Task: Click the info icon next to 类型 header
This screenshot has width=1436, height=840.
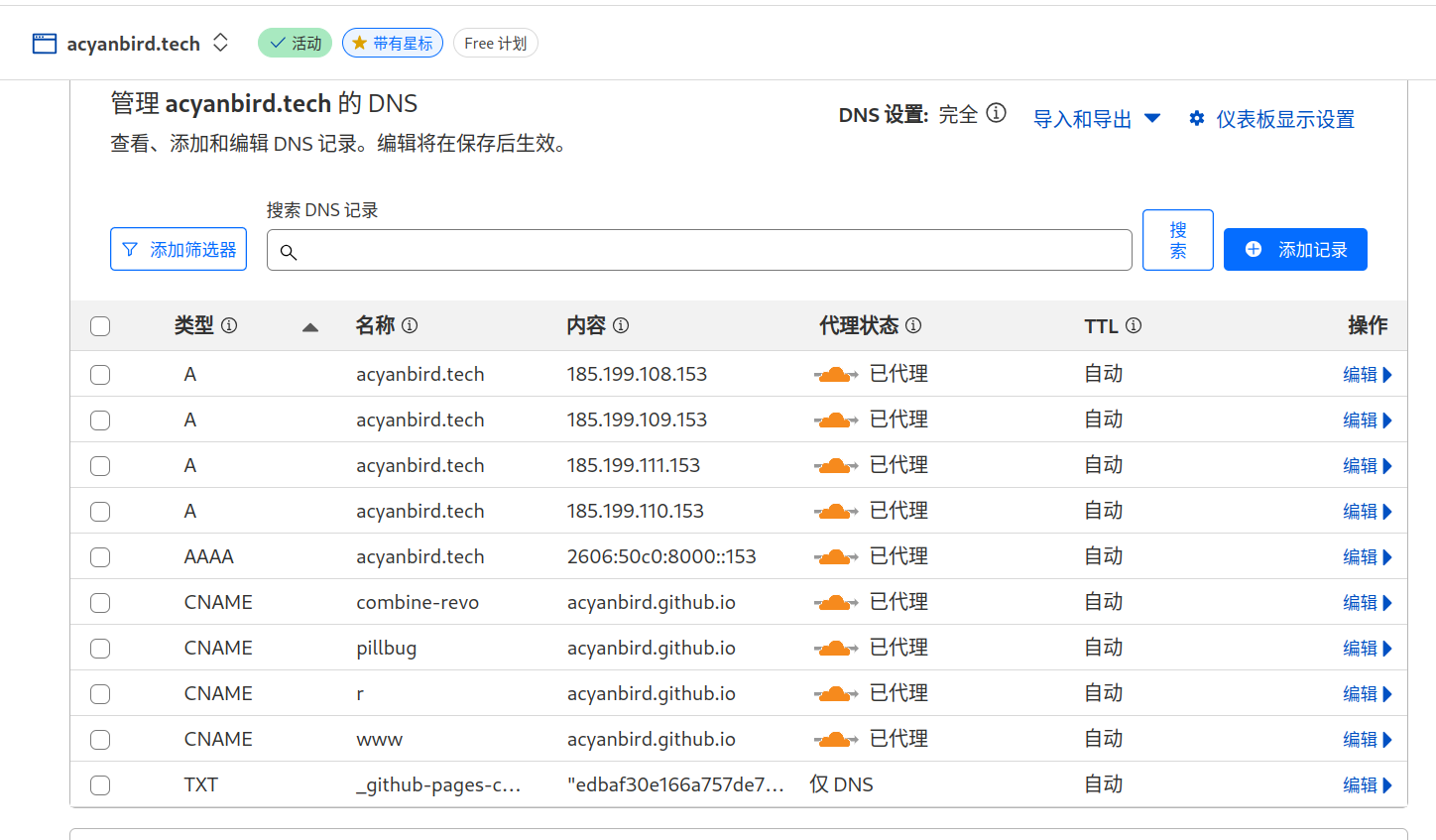Action: pos(229,325)
